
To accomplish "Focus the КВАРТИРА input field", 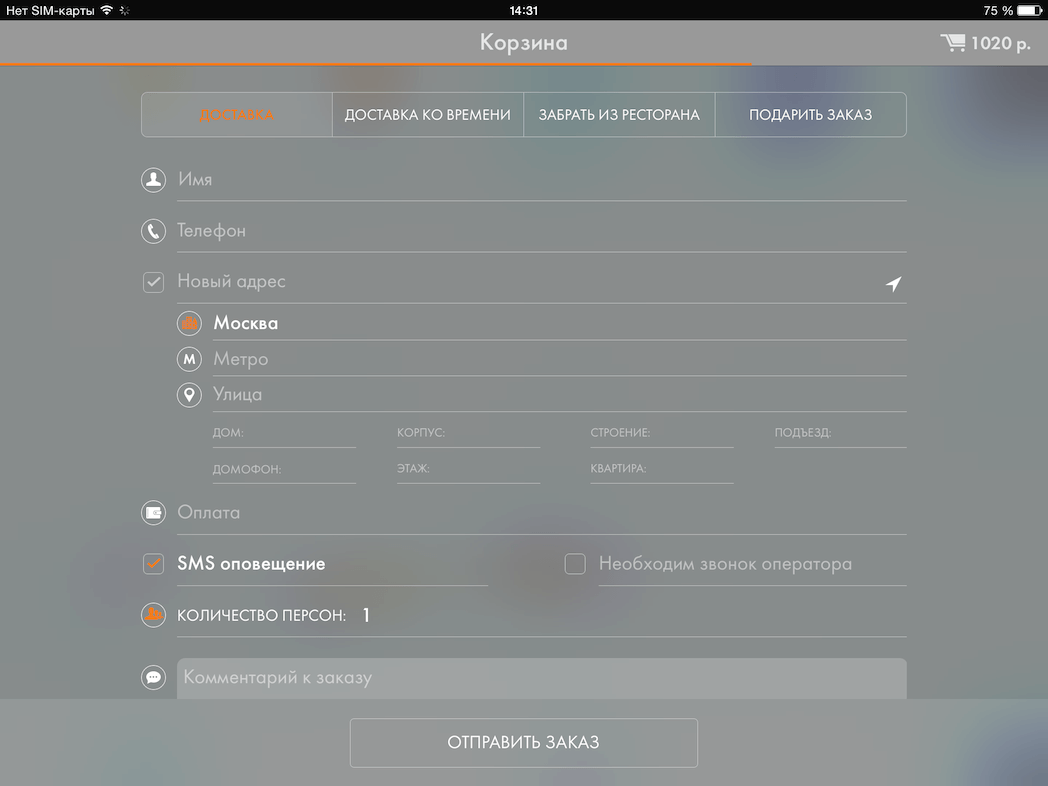I will click(662, 469).
